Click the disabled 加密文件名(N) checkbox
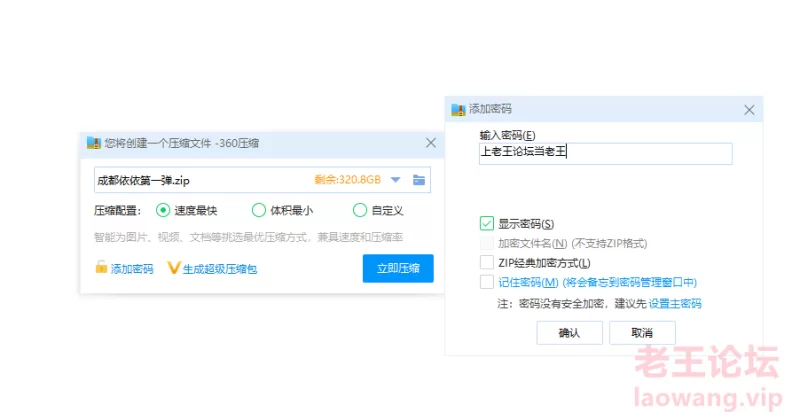800x420 pixels. click(487, 243)
